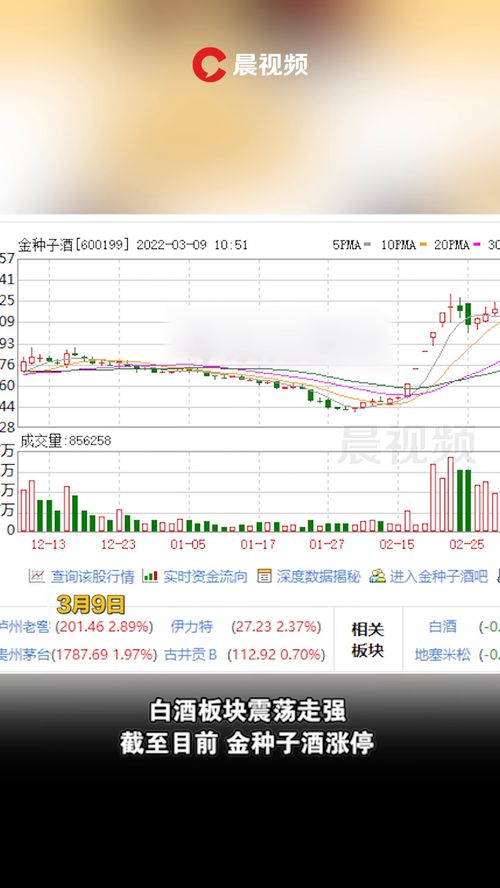Click the 01-17 date axis label
The width and height of the screenshot is (500, 888).
[x=258, y=544]
